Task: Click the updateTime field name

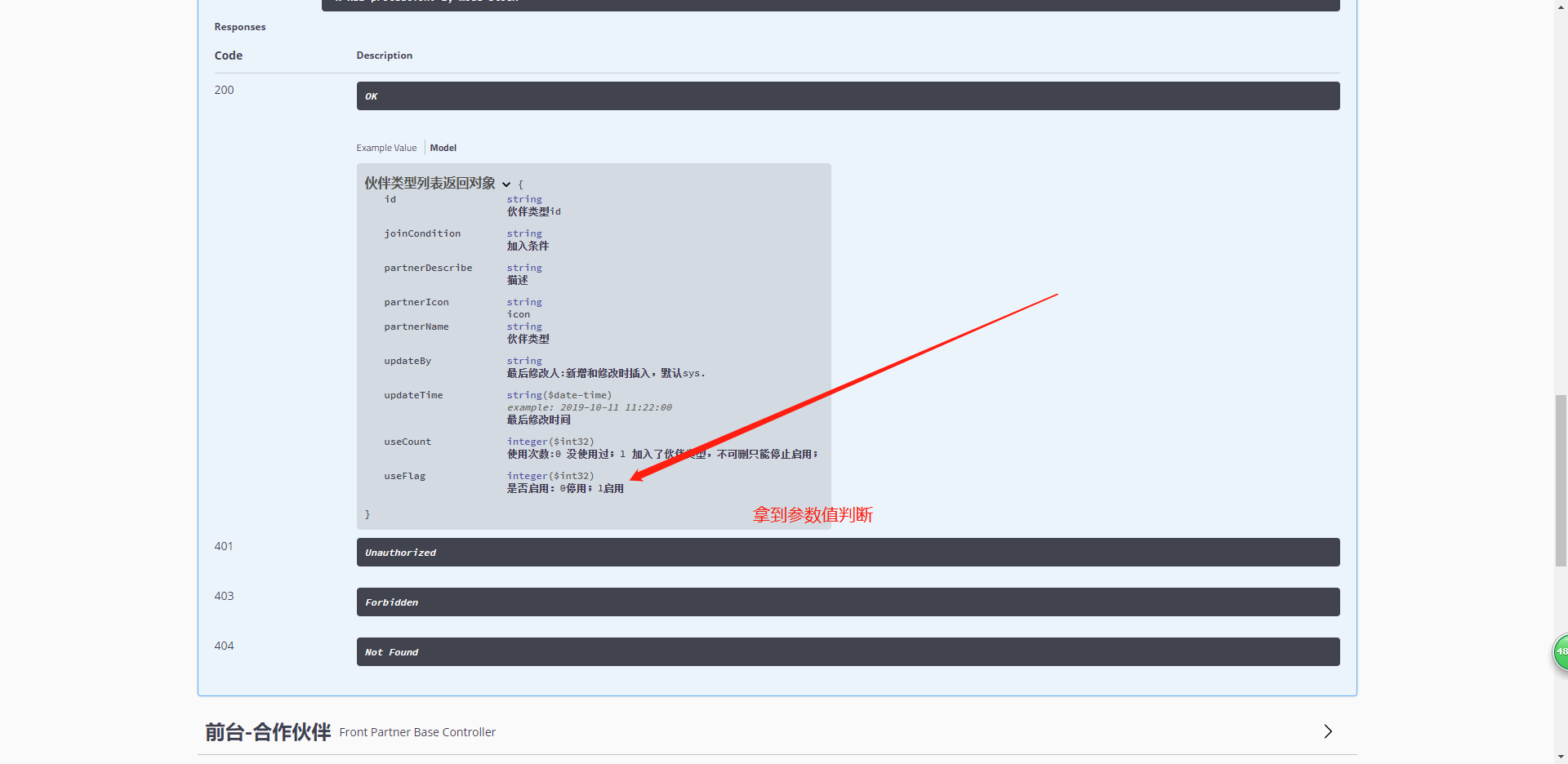Action: (x=413, y=395)
